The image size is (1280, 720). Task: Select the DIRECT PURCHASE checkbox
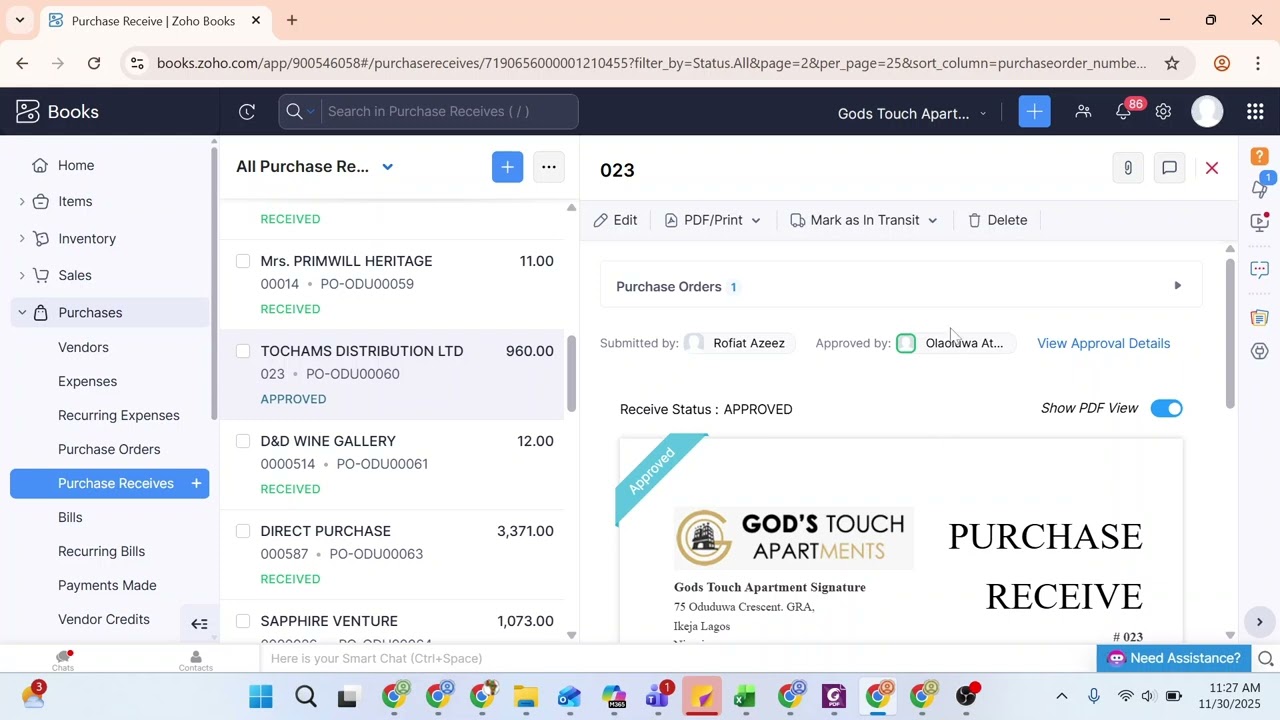click(x=243, y=531)
